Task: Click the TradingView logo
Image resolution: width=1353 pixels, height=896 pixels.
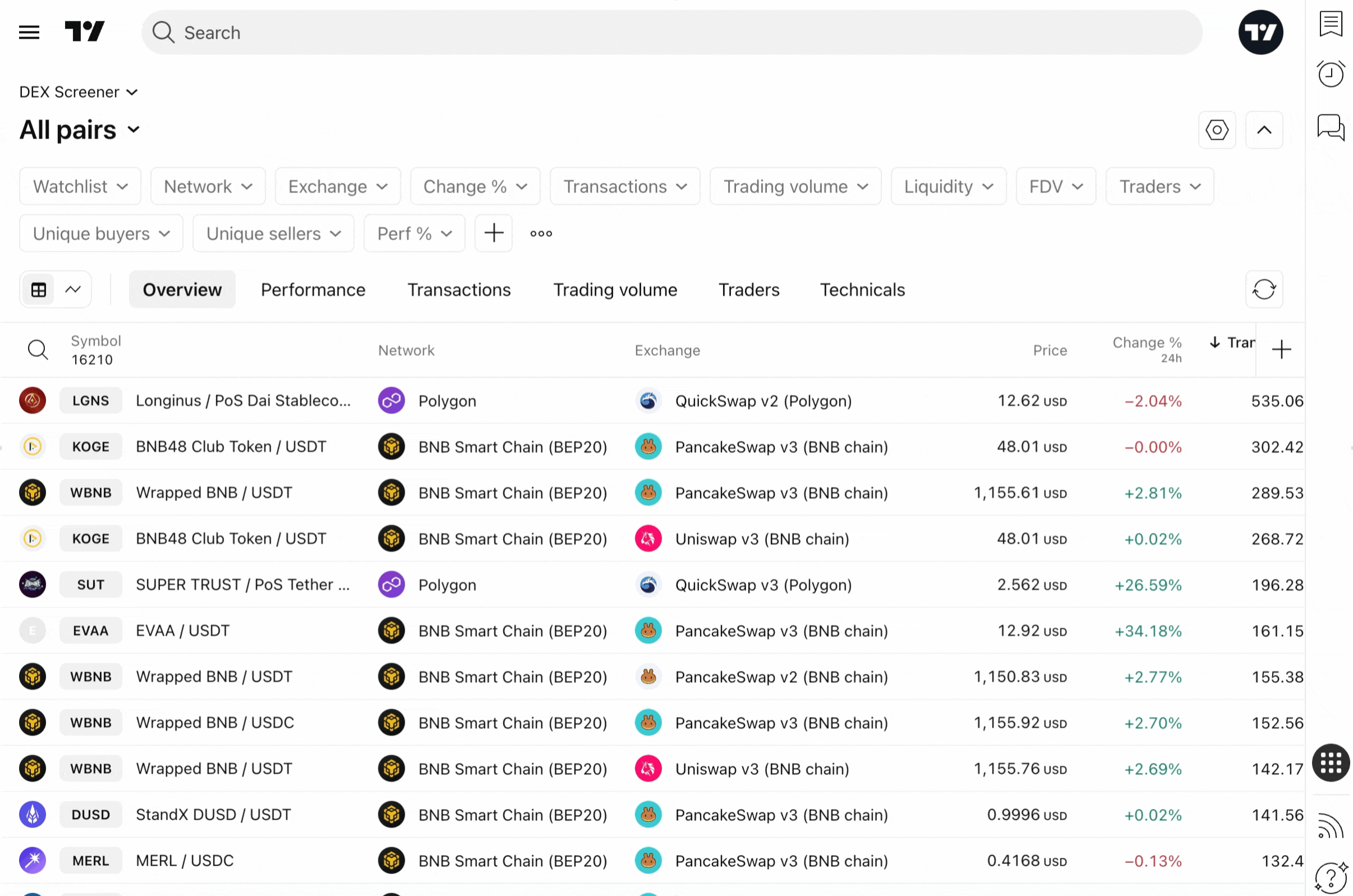Action: point(85,31)
